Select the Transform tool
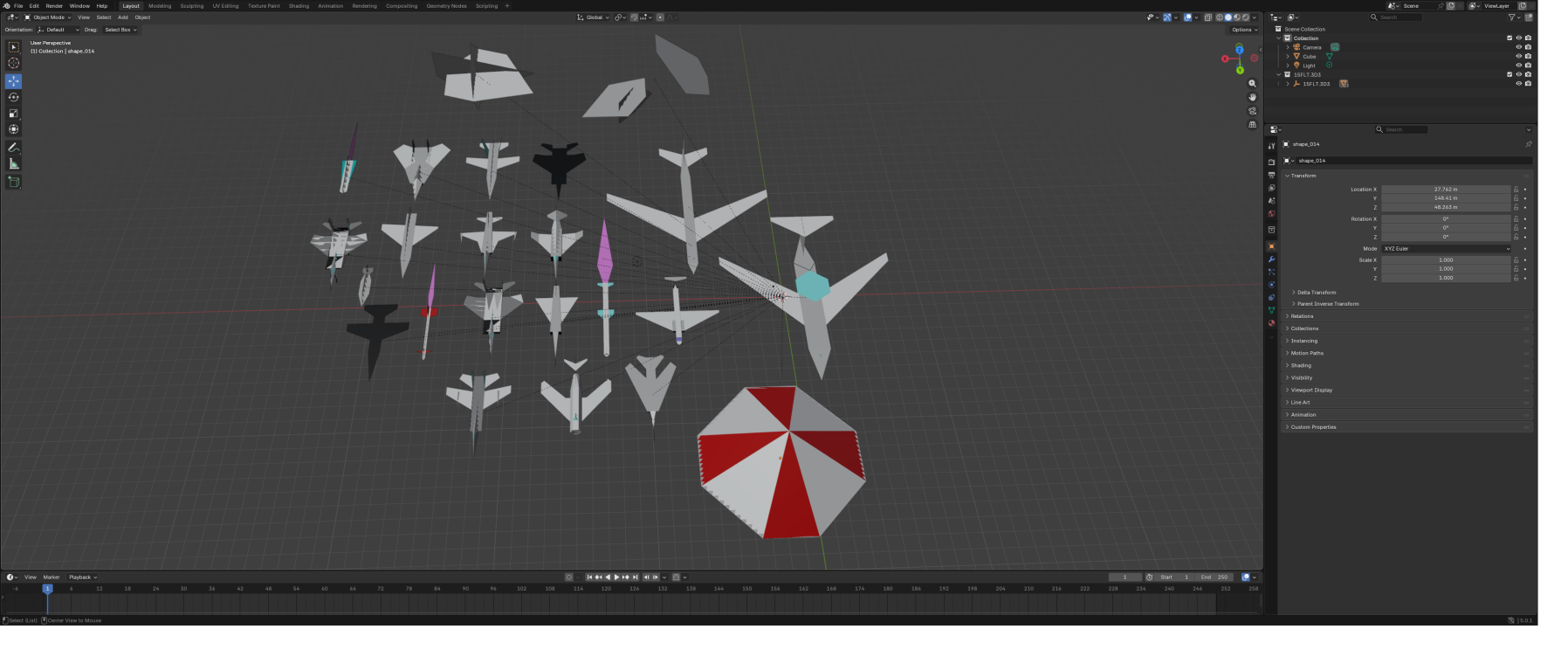The width and height of the screenshot is (1568, 657). pos(14,129)
